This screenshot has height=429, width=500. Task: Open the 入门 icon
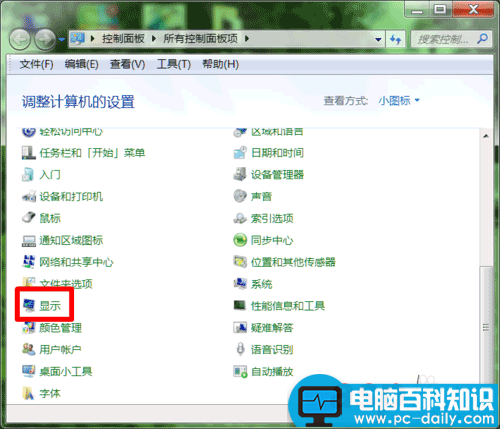pos(28,175)
